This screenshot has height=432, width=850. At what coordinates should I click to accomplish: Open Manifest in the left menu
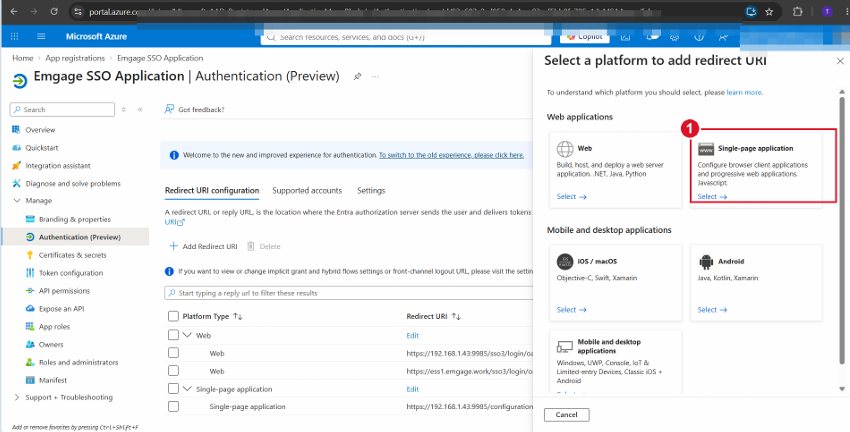tap(53, 380)
